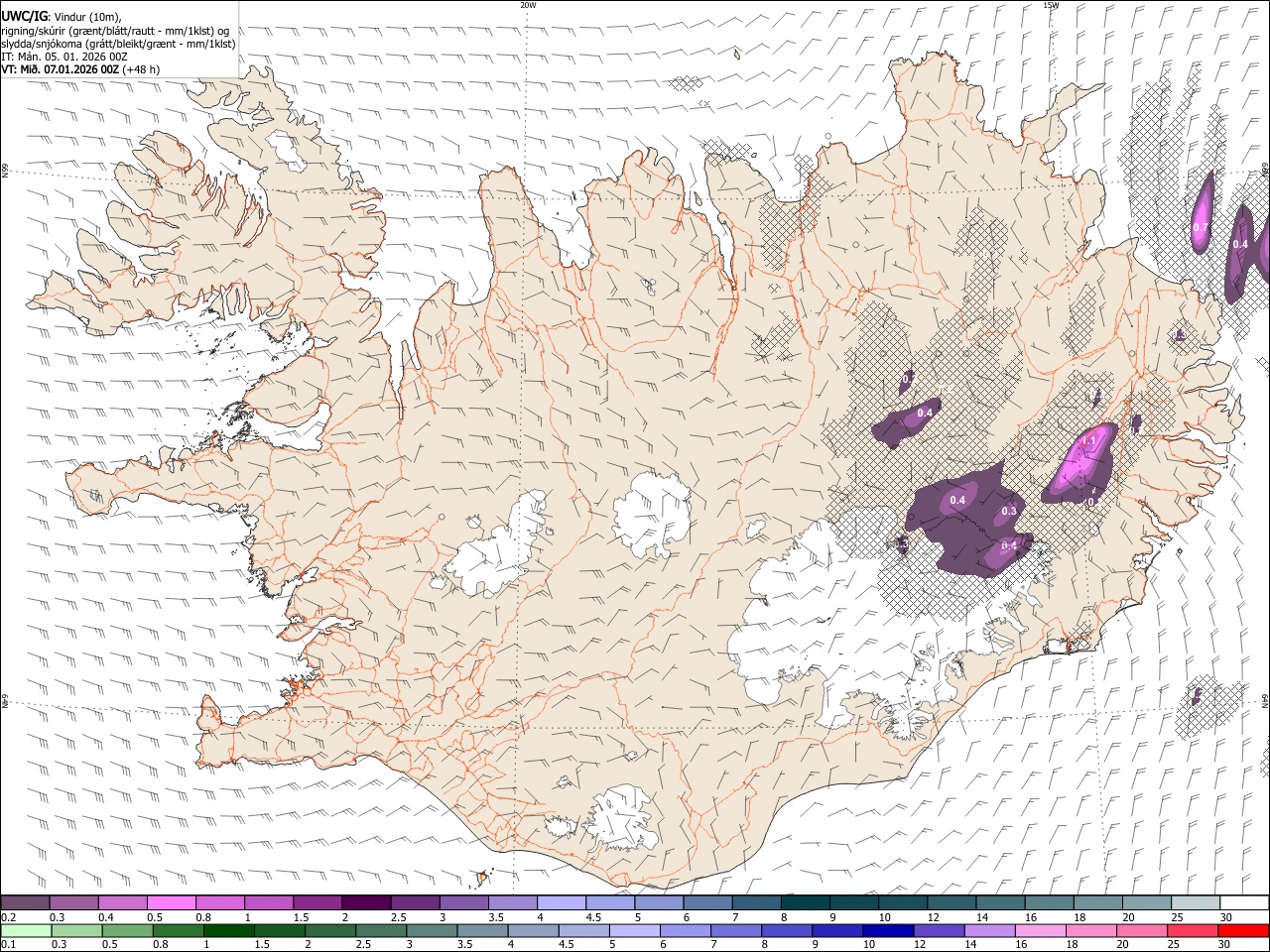
Task: Click the pale lavender 4 mm snow legend swatch
Action: 560,902
